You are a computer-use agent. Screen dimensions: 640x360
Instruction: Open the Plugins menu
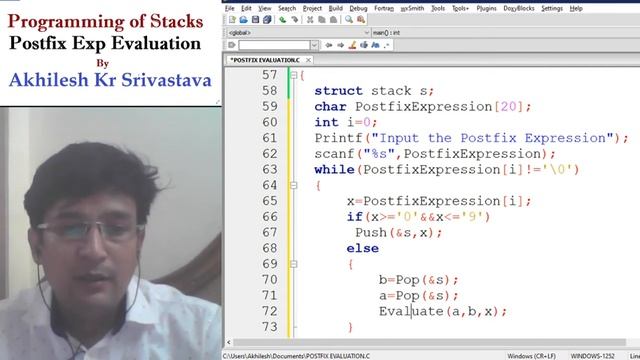(x=486, y=8)
